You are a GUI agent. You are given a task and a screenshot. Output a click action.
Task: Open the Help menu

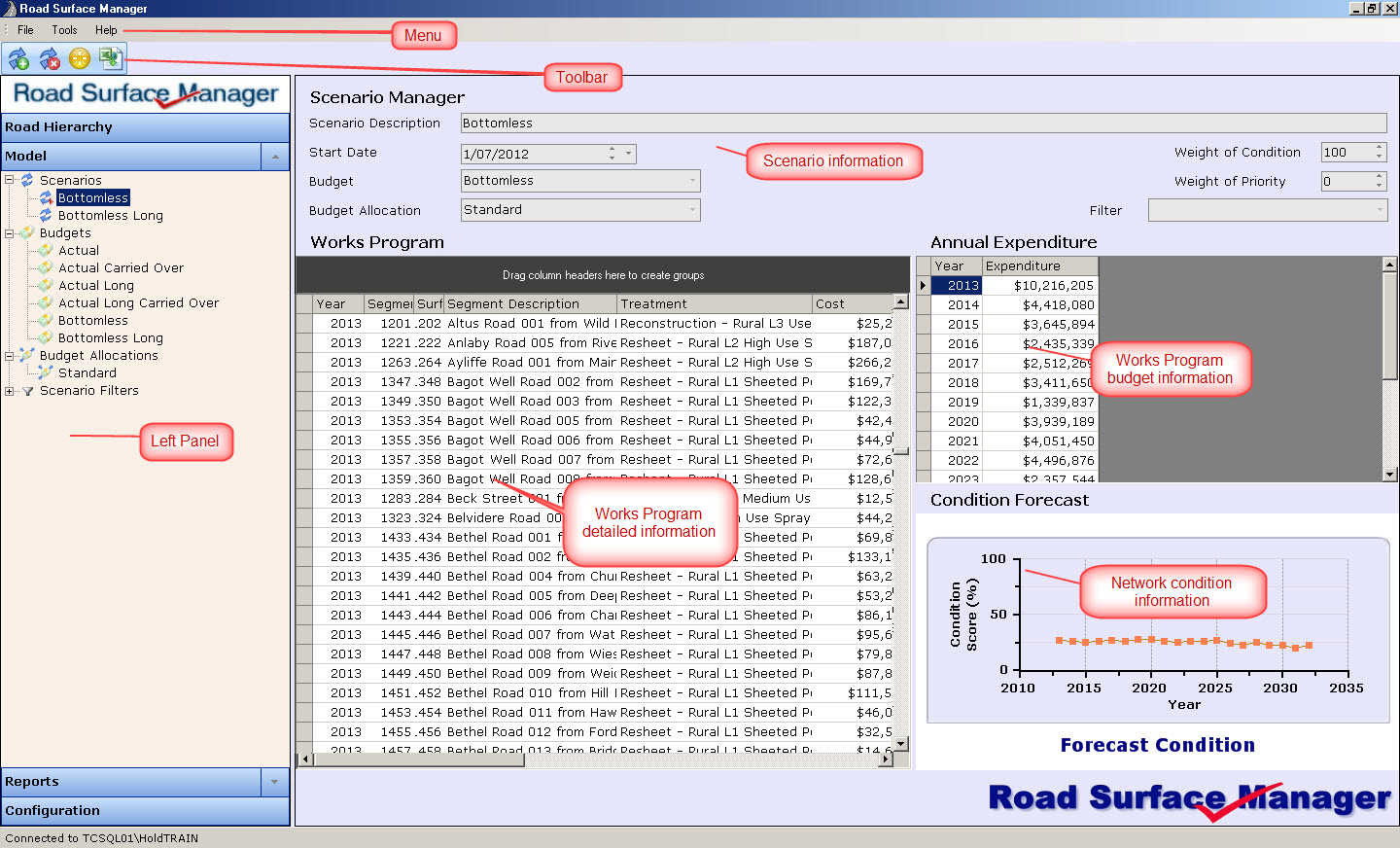[106, 30]
